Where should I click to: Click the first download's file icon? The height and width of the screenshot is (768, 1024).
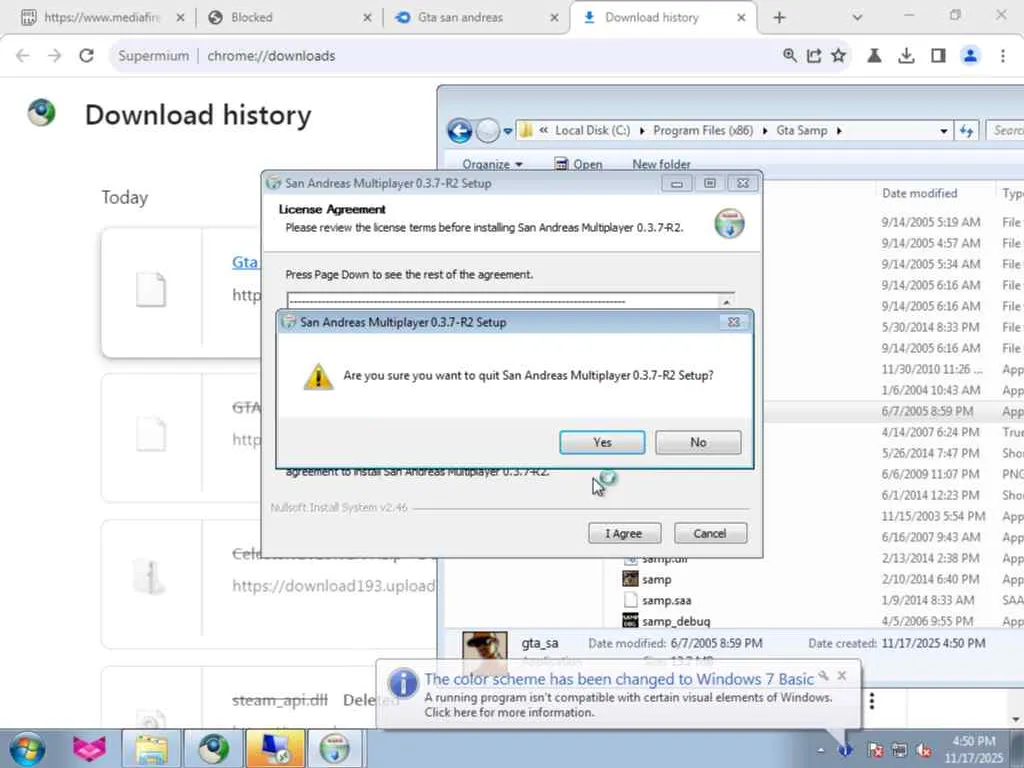(x=151, y=289)
